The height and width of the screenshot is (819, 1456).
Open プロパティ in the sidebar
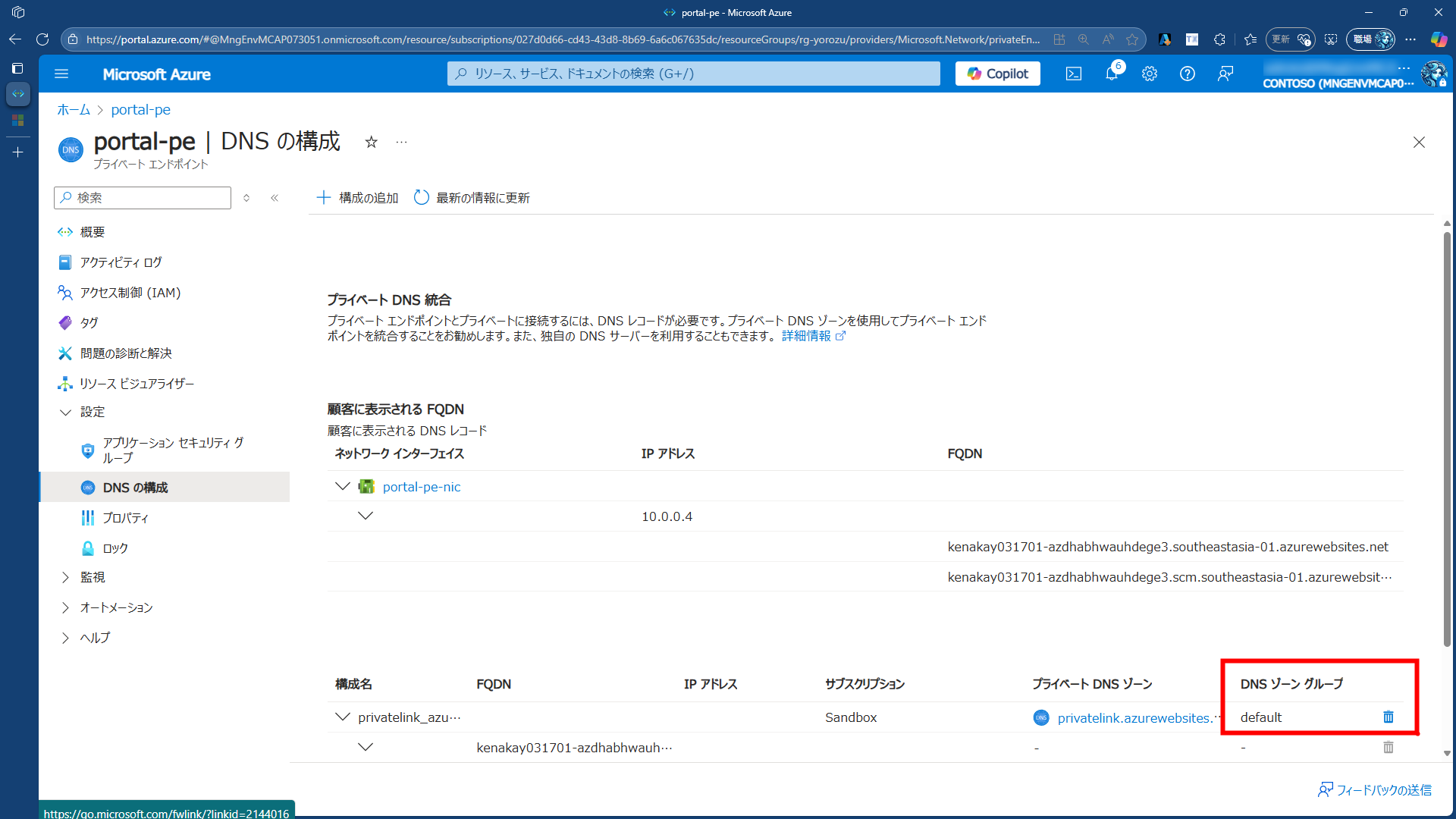pyautogui.click(x=125, y=518)
